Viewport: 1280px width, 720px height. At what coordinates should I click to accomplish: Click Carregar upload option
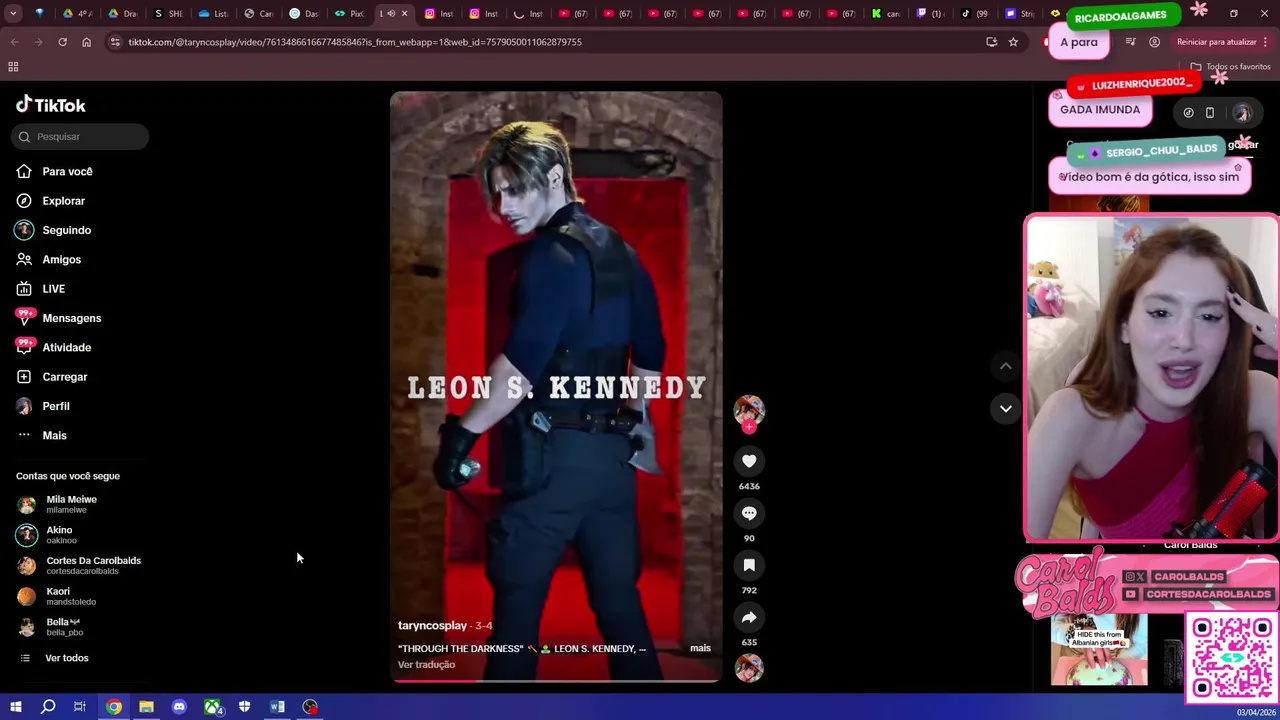click(x=51, y=377)
